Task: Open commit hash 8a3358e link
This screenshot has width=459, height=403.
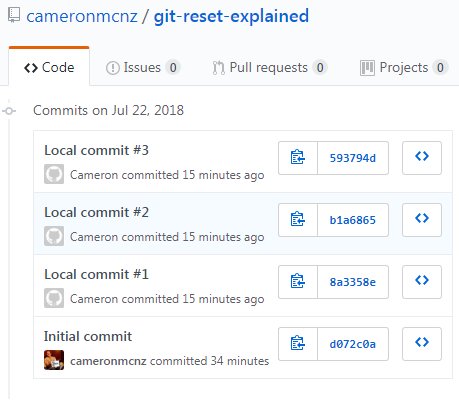Action: (353, 282)
